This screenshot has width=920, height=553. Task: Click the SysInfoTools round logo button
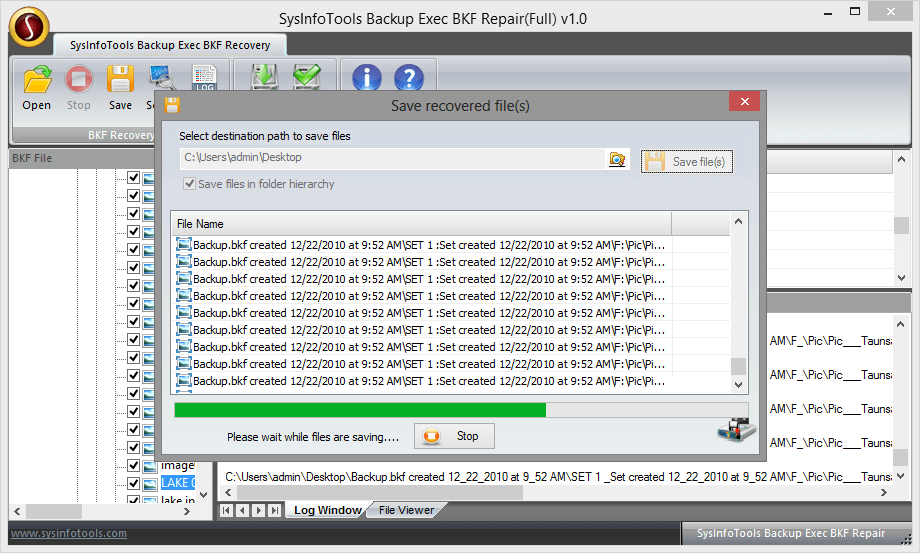point(29,27)
